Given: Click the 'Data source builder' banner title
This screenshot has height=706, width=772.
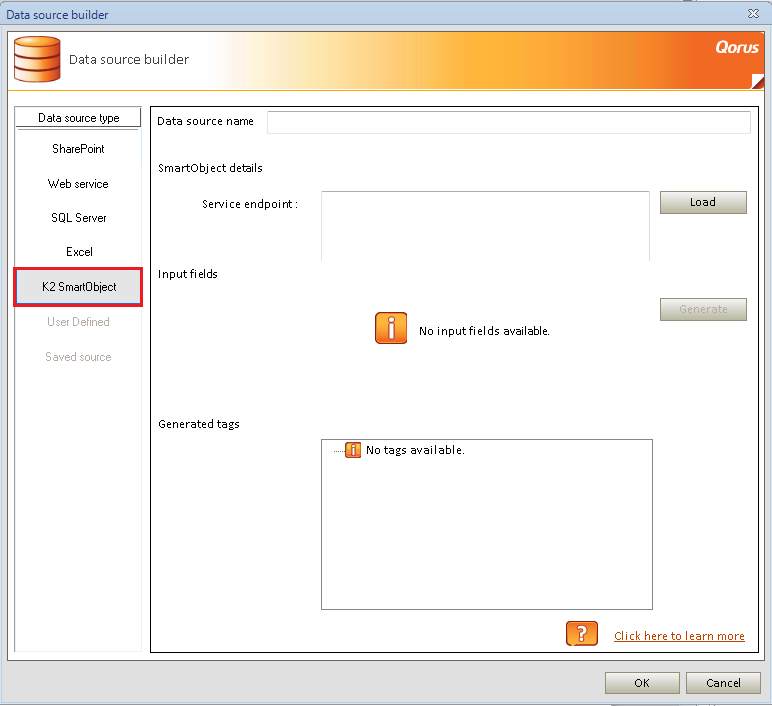Looking at the screenshot, I should [x=129, y=60].
